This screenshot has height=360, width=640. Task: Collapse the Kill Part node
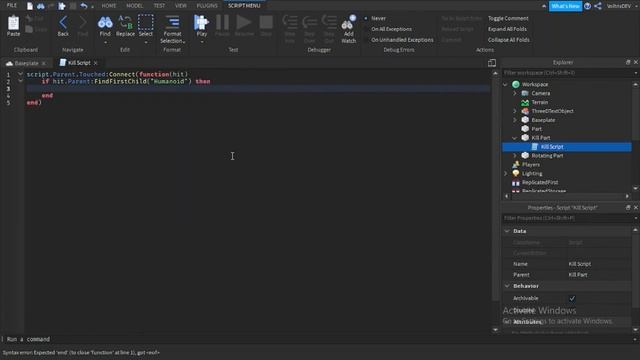coord(515,138)
